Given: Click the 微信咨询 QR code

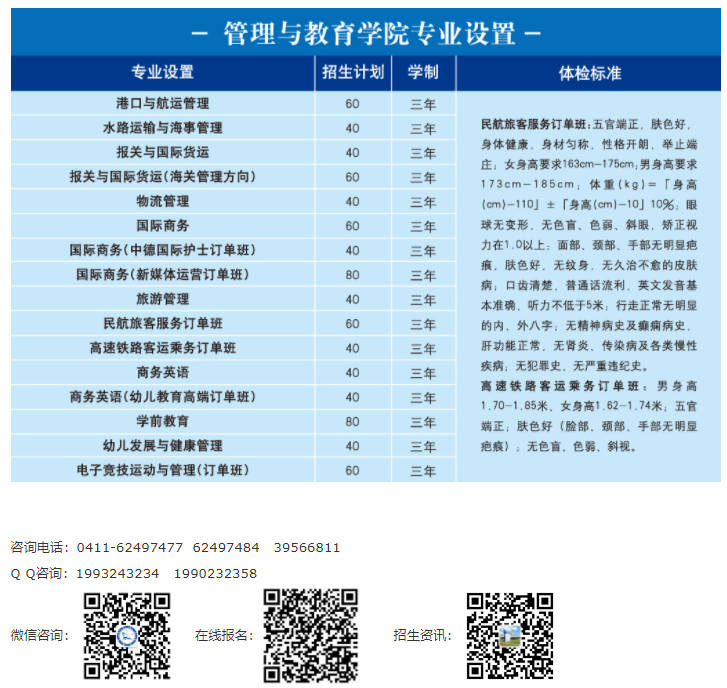Looking at the screenshot, I should coord(126,635).
